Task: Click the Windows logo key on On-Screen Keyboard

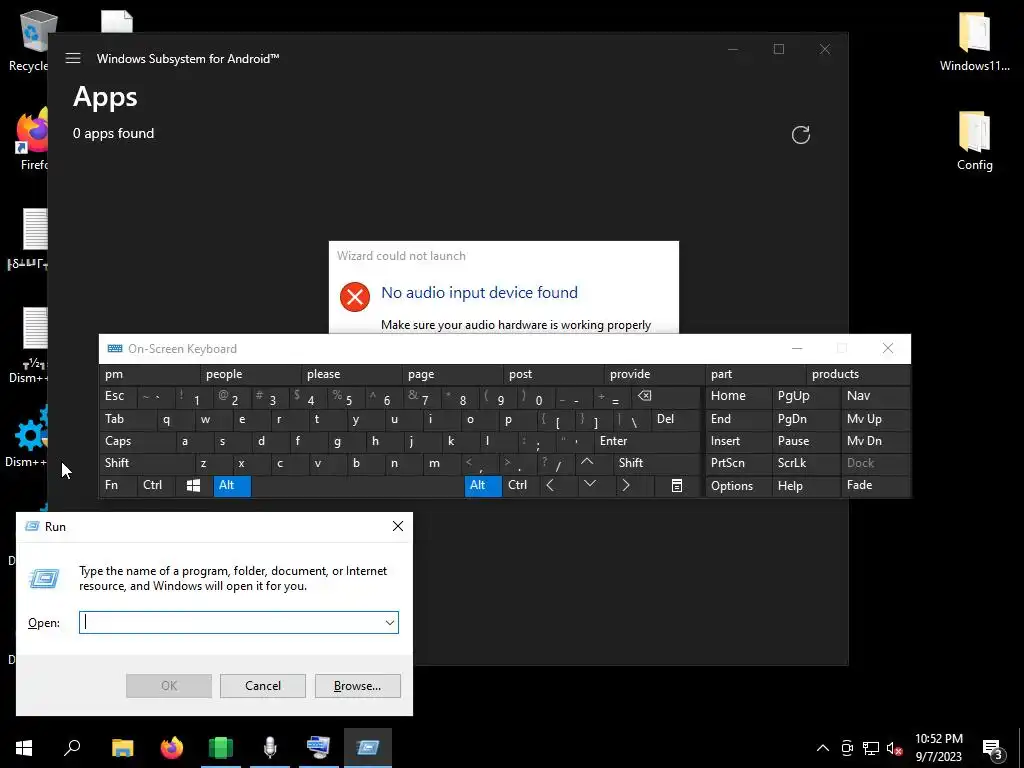Action: tap(193, 485)
